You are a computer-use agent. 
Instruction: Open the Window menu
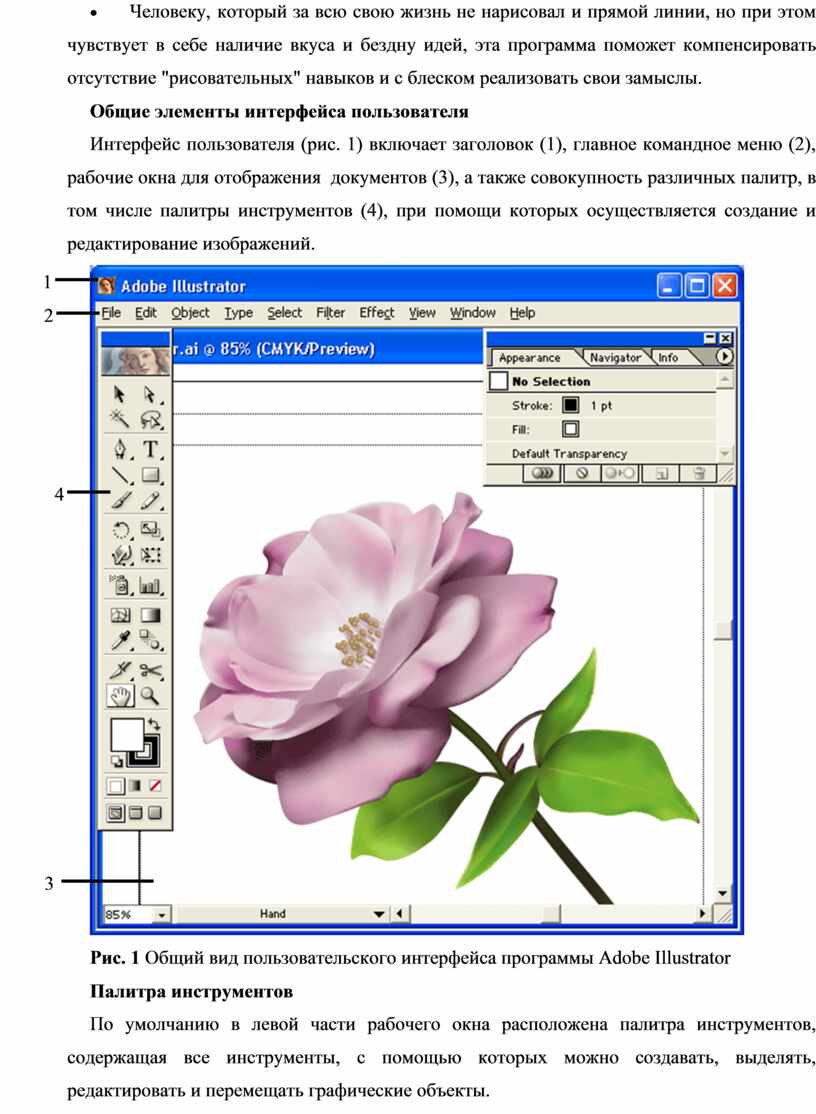pyautogui.click(x=472, y=313)
